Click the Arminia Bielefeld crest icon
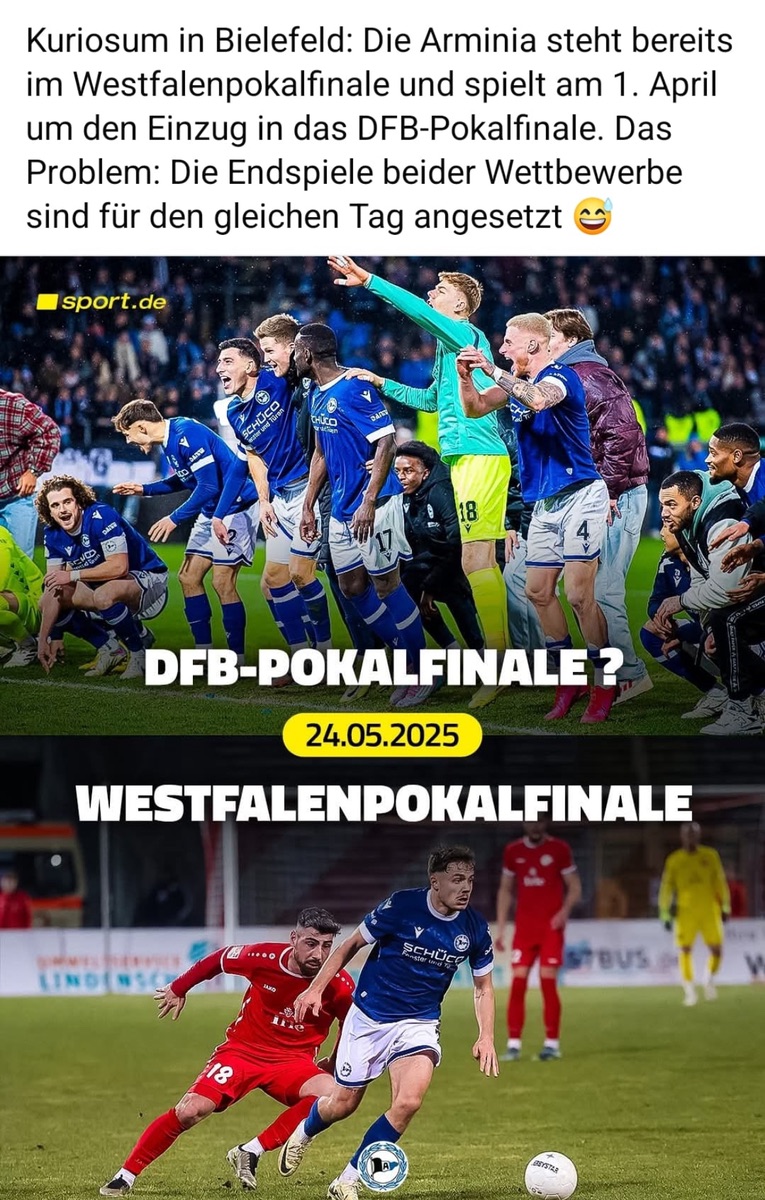Viewport: 765px width, 1200px height. 383,1166
